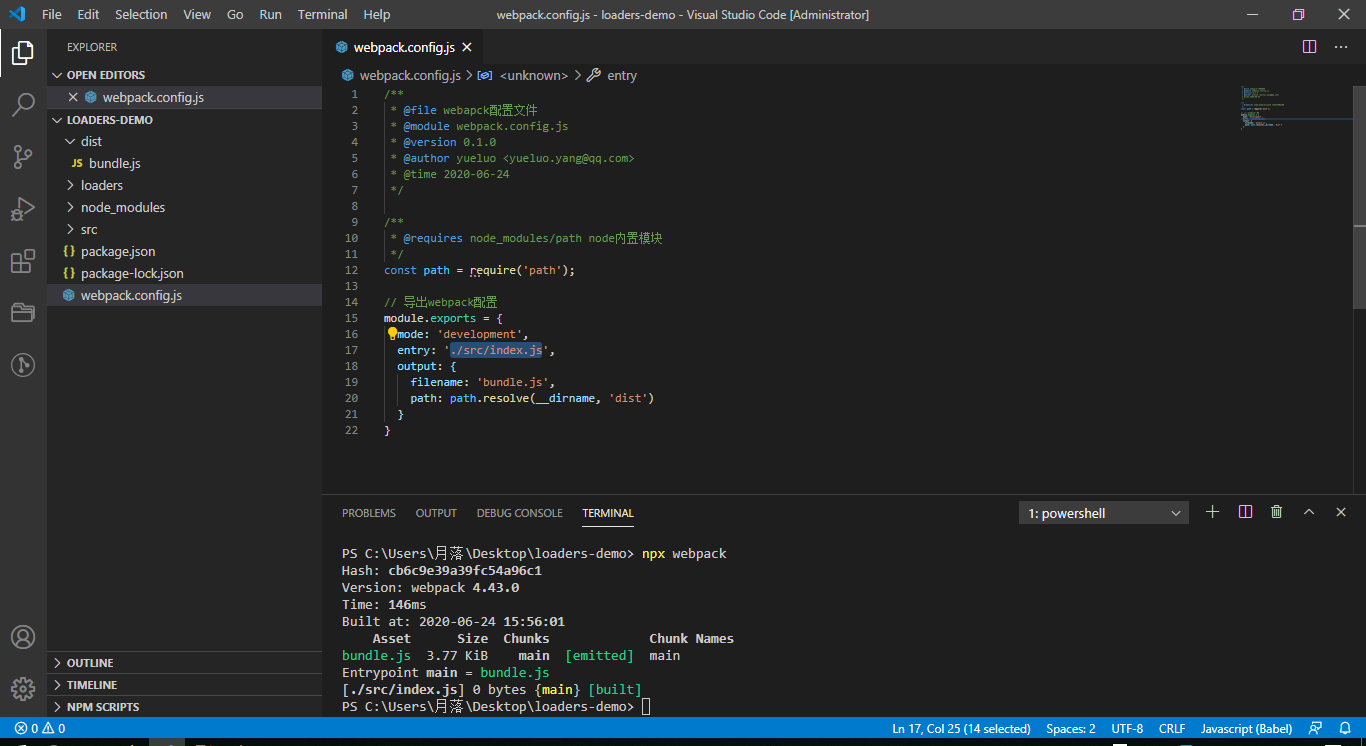Open the Search view in activity bar
1366x746 pixels.
click(23, 105)
